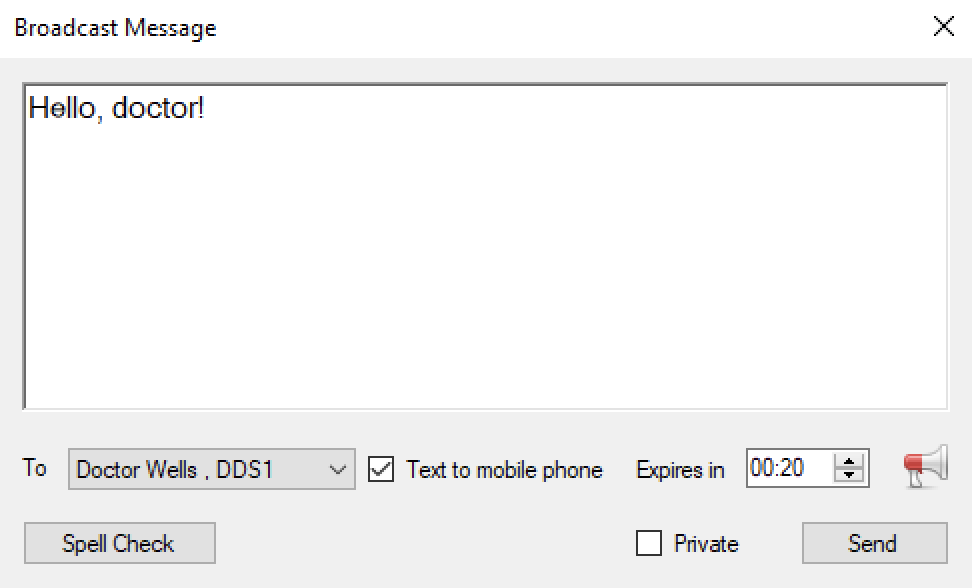Select the hours value 00 in the expiry field

click(762, 467)
